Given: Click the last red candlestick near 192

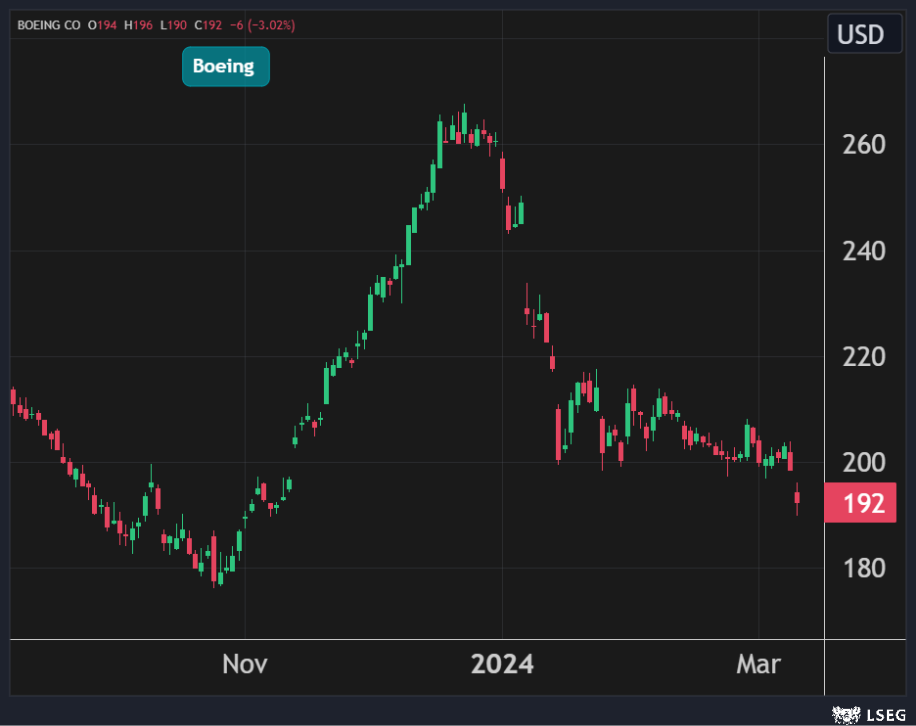Looking at the screenshot, I should (x=797, y=497).
